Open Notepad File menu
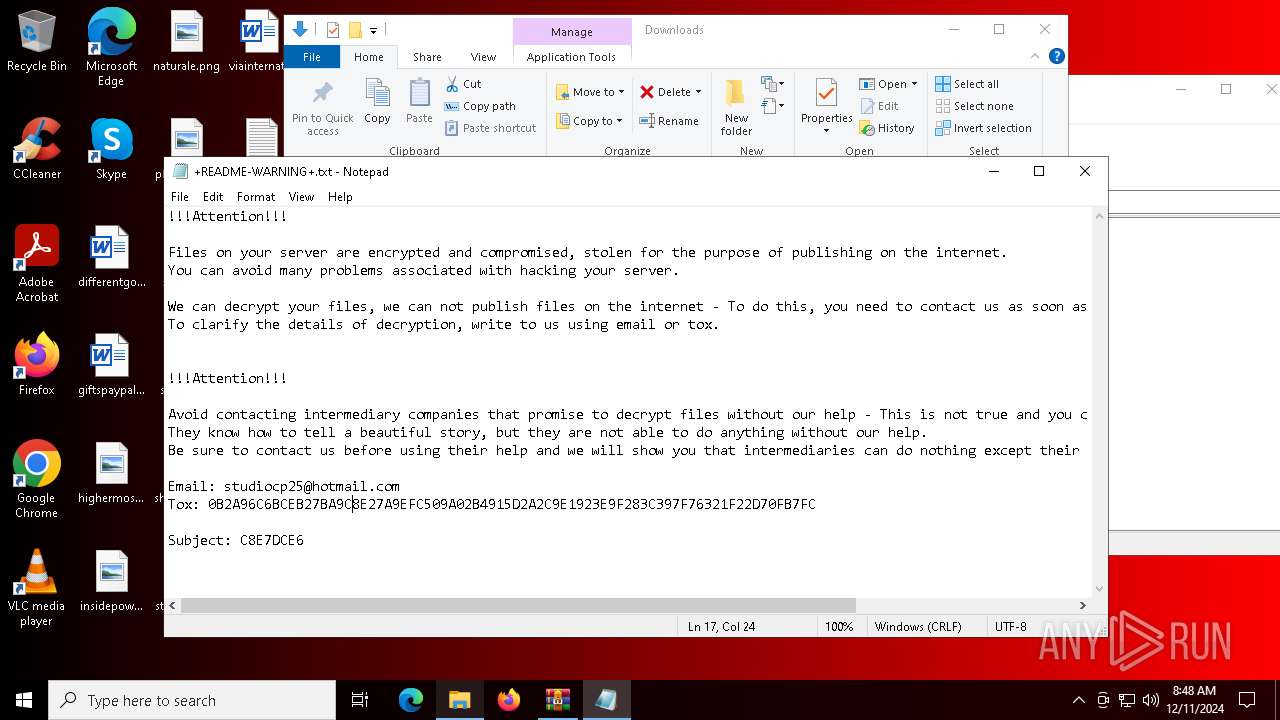The width and height of the screenshot is (1280, 720). 180,197
